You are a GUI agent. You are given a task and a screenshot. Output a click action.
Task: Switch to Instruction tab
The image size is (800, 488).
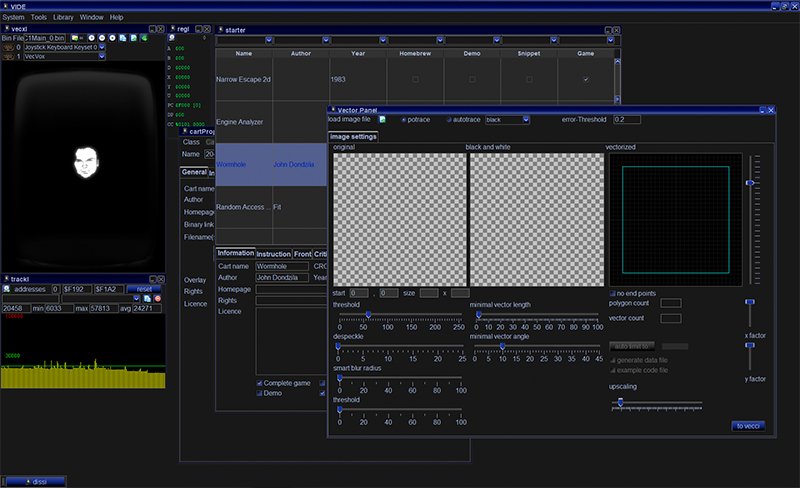(x=273, y=254)
